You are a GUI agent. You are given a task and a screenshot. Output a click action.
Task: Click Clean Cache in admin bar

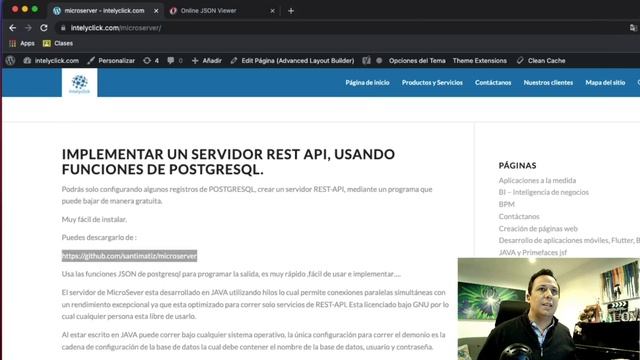(541, 60)
